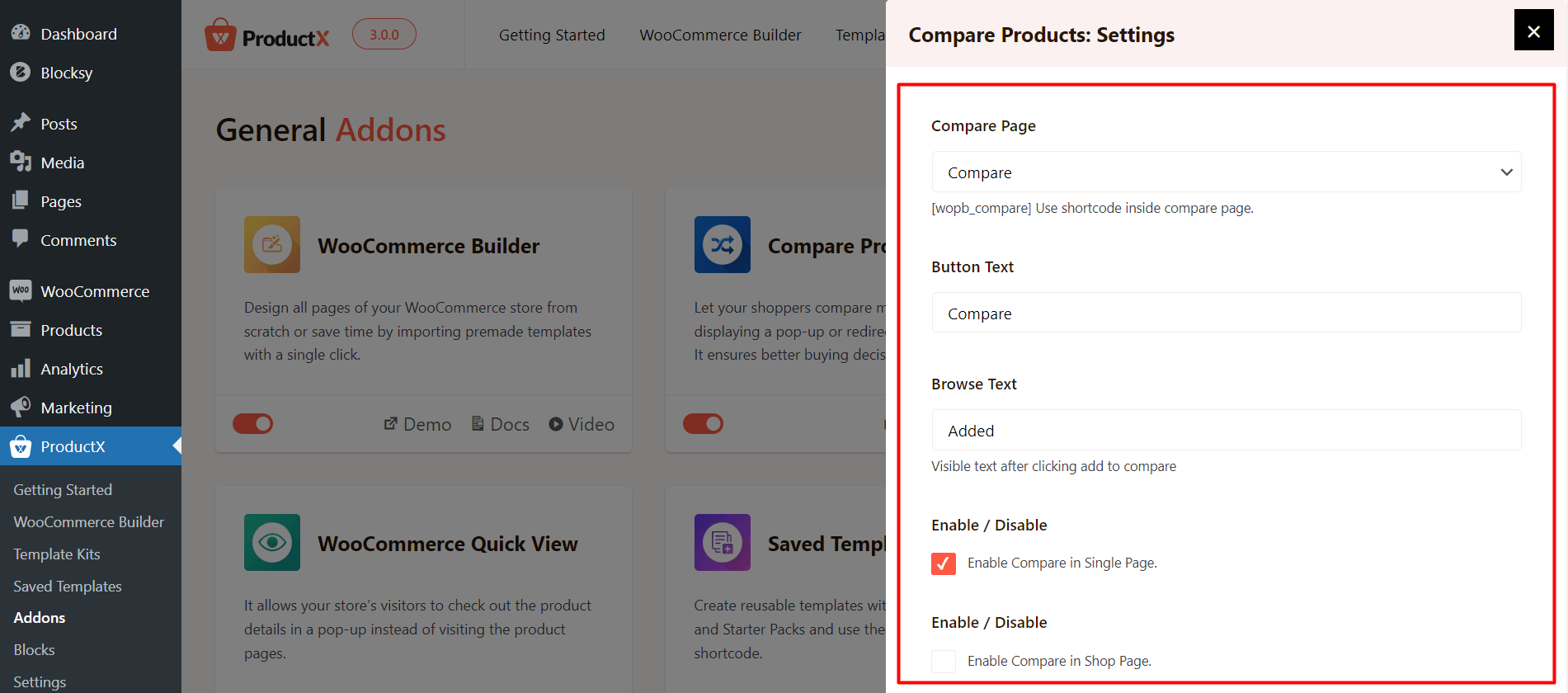The height and width of the screenshot is (693, 1568).
Task: Open Dashboard from the sidebar
Action: (78, 34)
